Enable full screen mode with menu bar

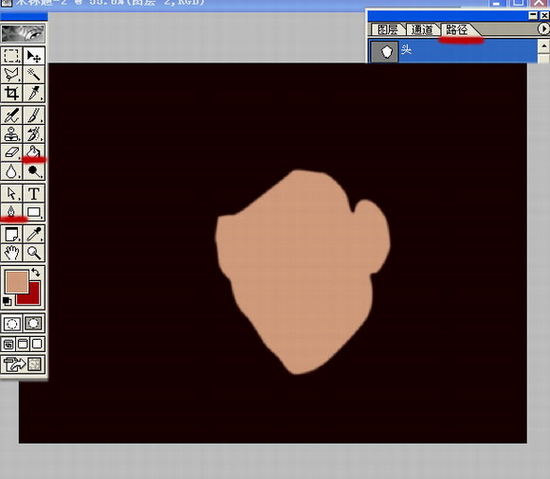pos(23,344)
